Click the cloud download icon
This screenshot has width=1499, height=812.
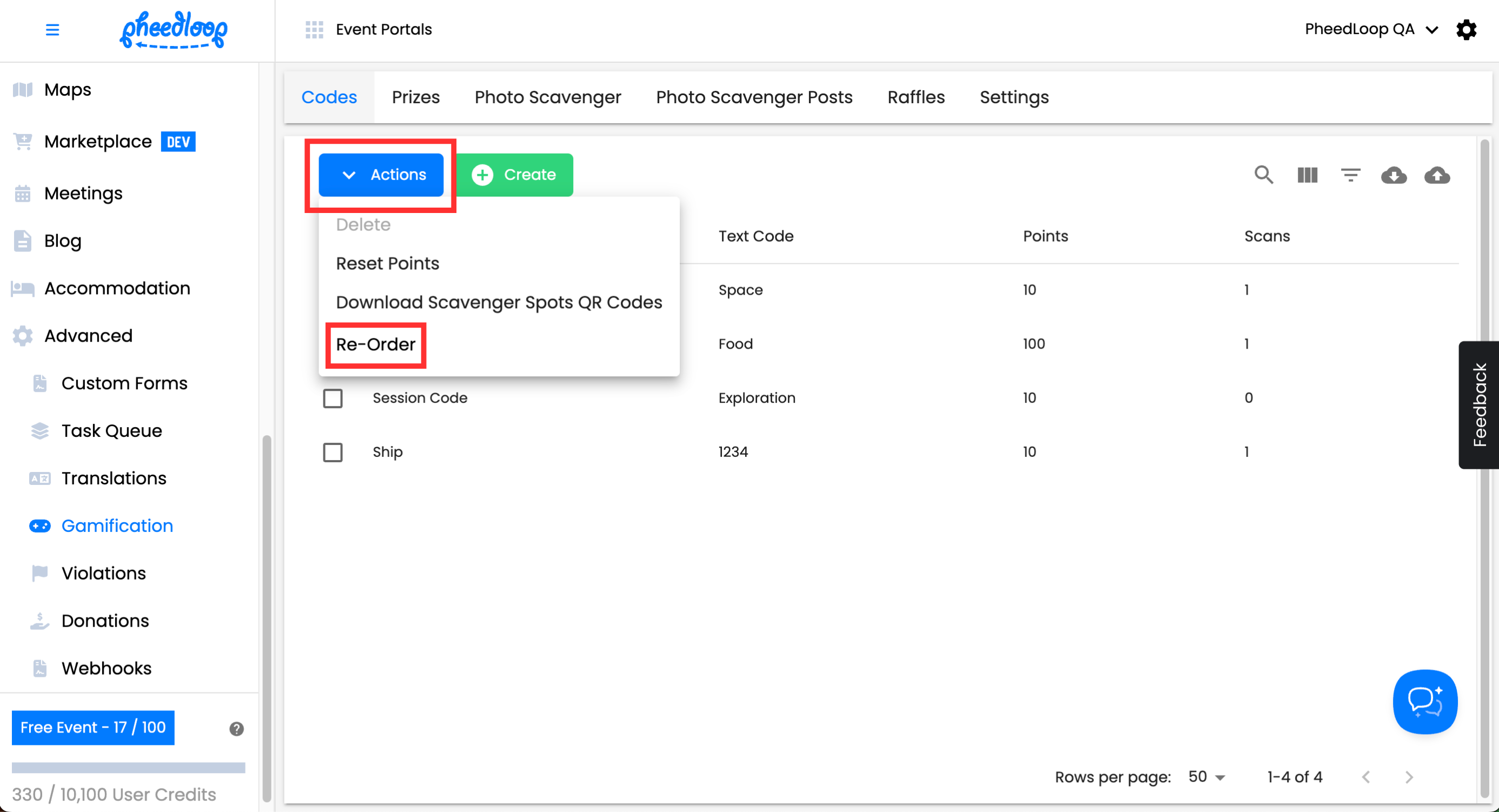tap(1394, 175)
